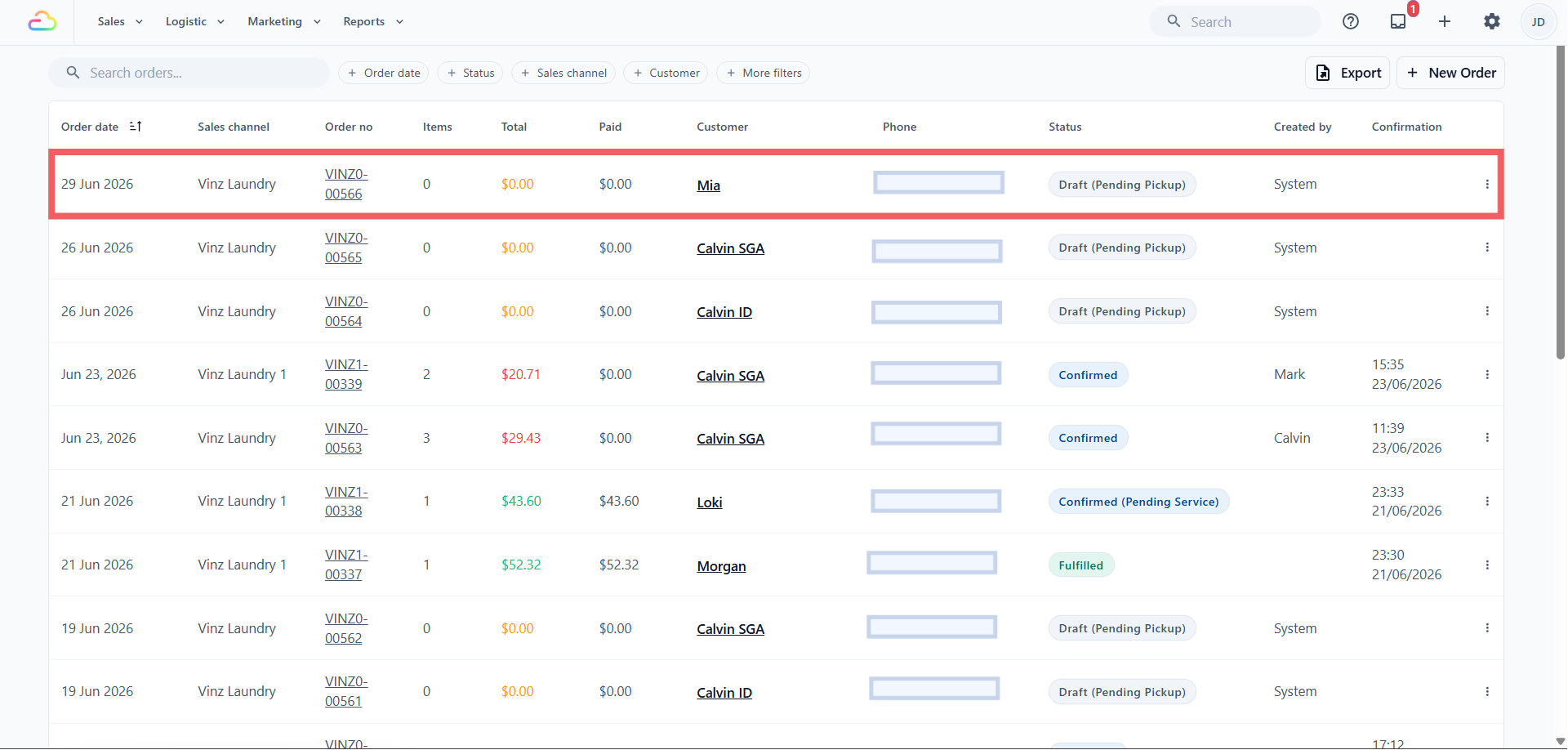
Task: Open row actions for order VINZ0-00564
Action: 1487,311
